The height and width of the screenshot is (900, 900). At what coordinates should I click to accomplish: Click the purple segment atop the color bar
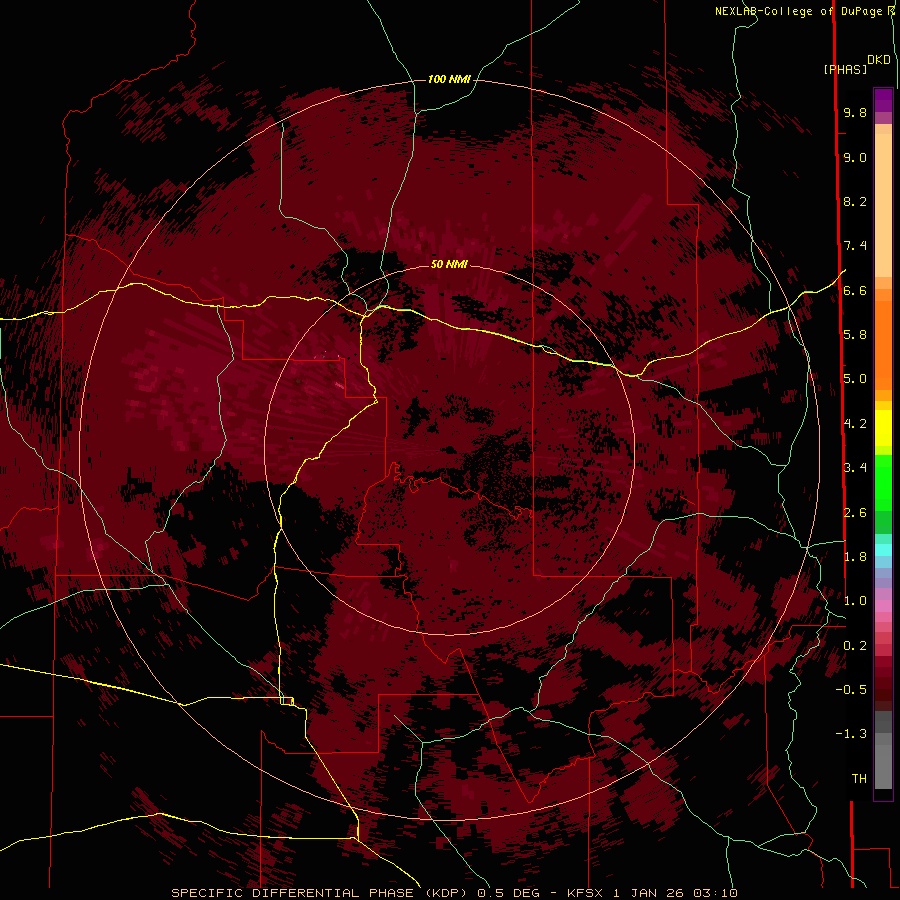(883, 100)
